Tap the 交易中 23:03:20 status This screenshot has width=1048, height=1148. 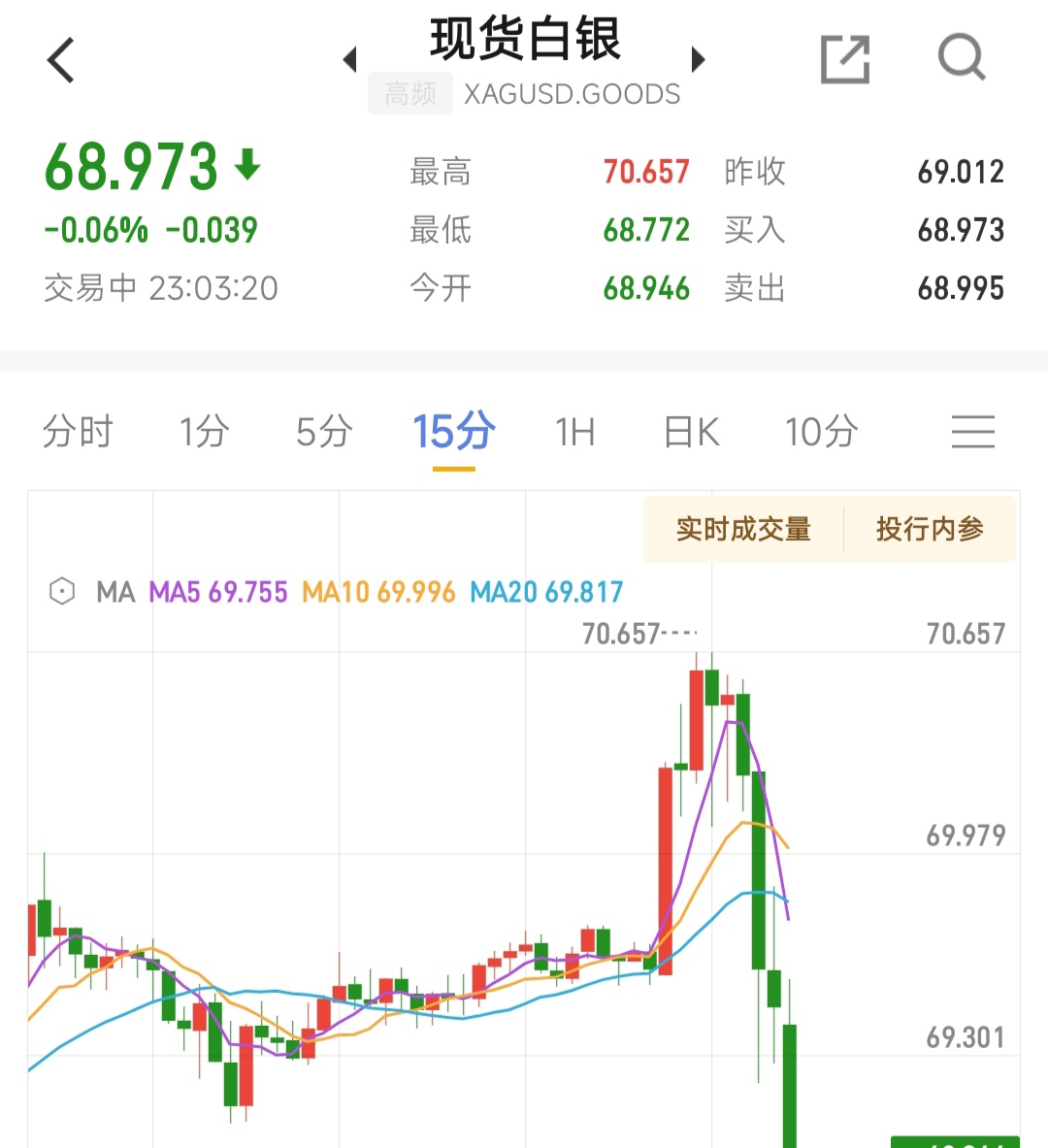161,288
